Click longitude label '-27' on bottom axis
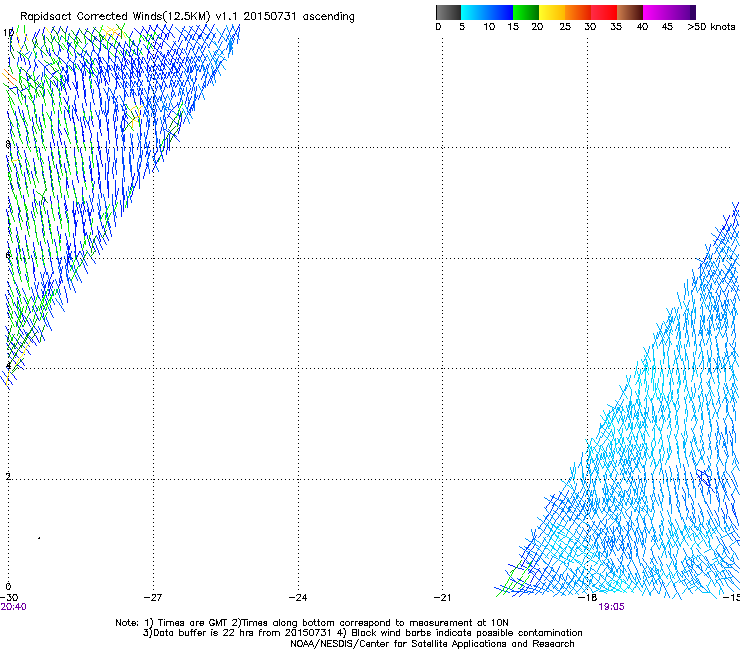Image resolution: width=740 pixels, height=650 pixels. click(153, 598)
